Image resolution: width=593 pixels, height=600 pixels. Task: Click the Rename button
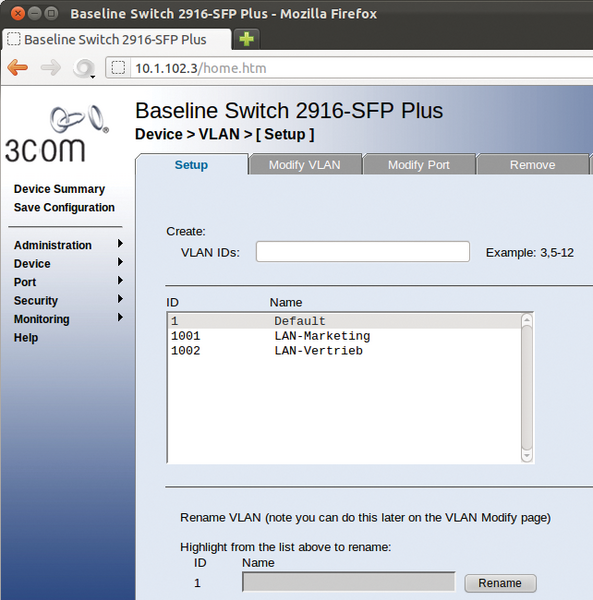500,583
